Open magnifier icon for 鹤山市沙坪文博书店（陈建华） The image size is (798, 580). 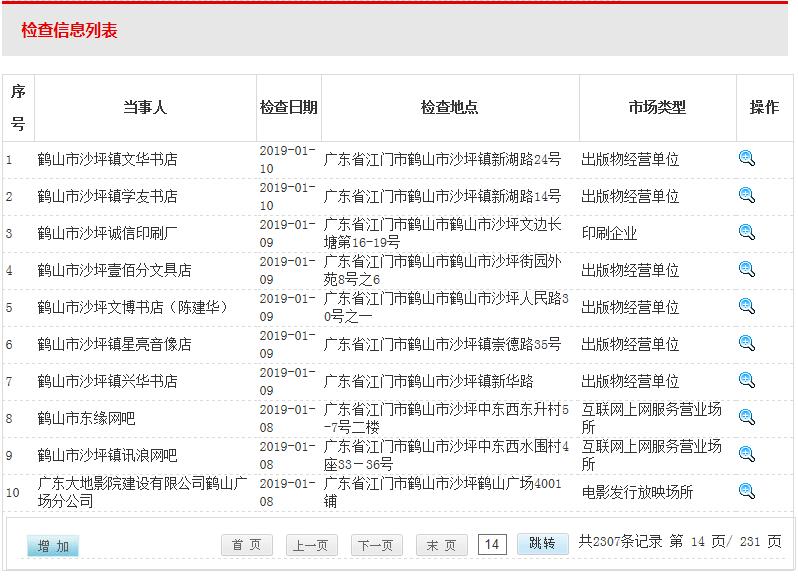746,306
